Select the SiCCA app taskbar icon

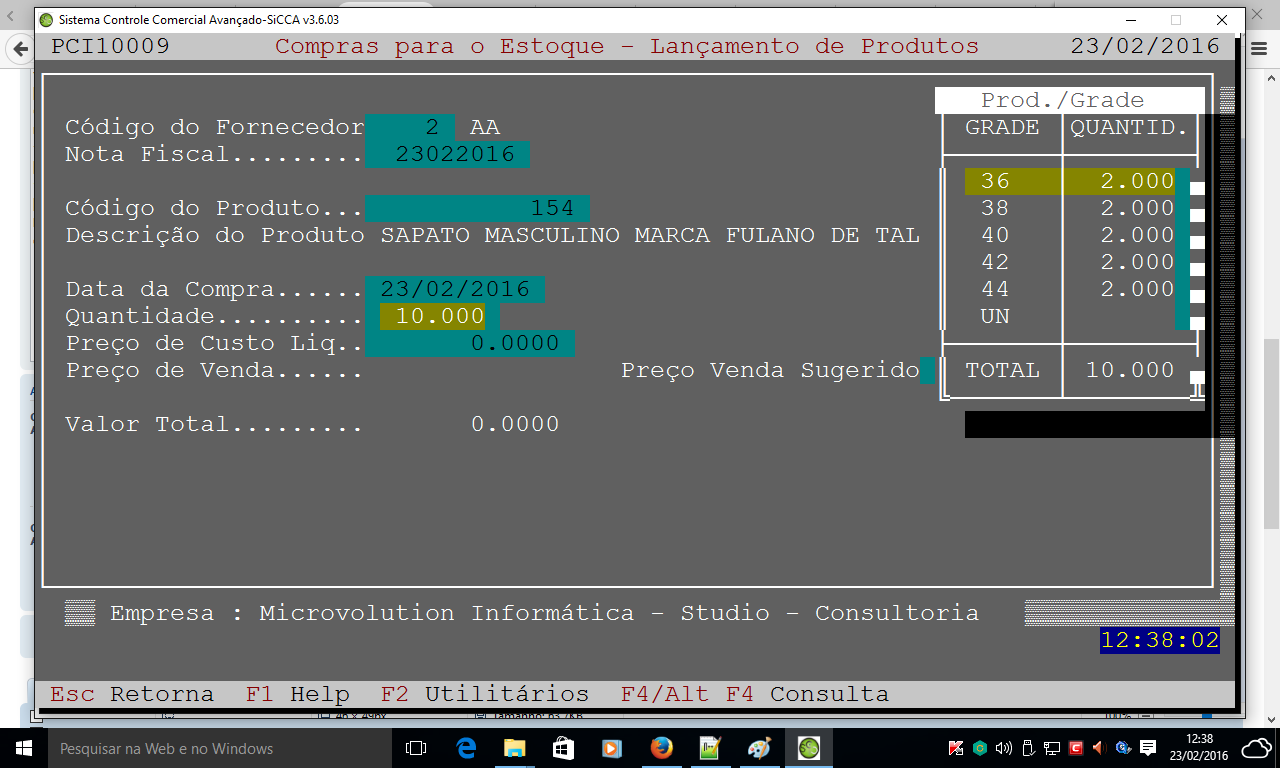coord(809,748)
